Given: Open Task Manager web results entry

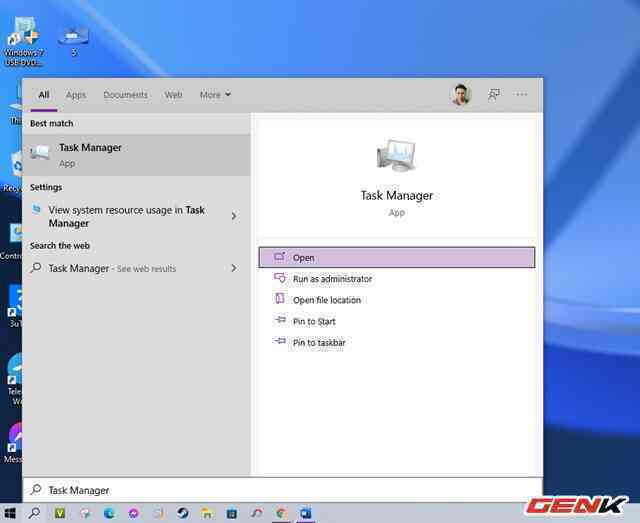Looking at the screenshot, I should tap(112, 268).
